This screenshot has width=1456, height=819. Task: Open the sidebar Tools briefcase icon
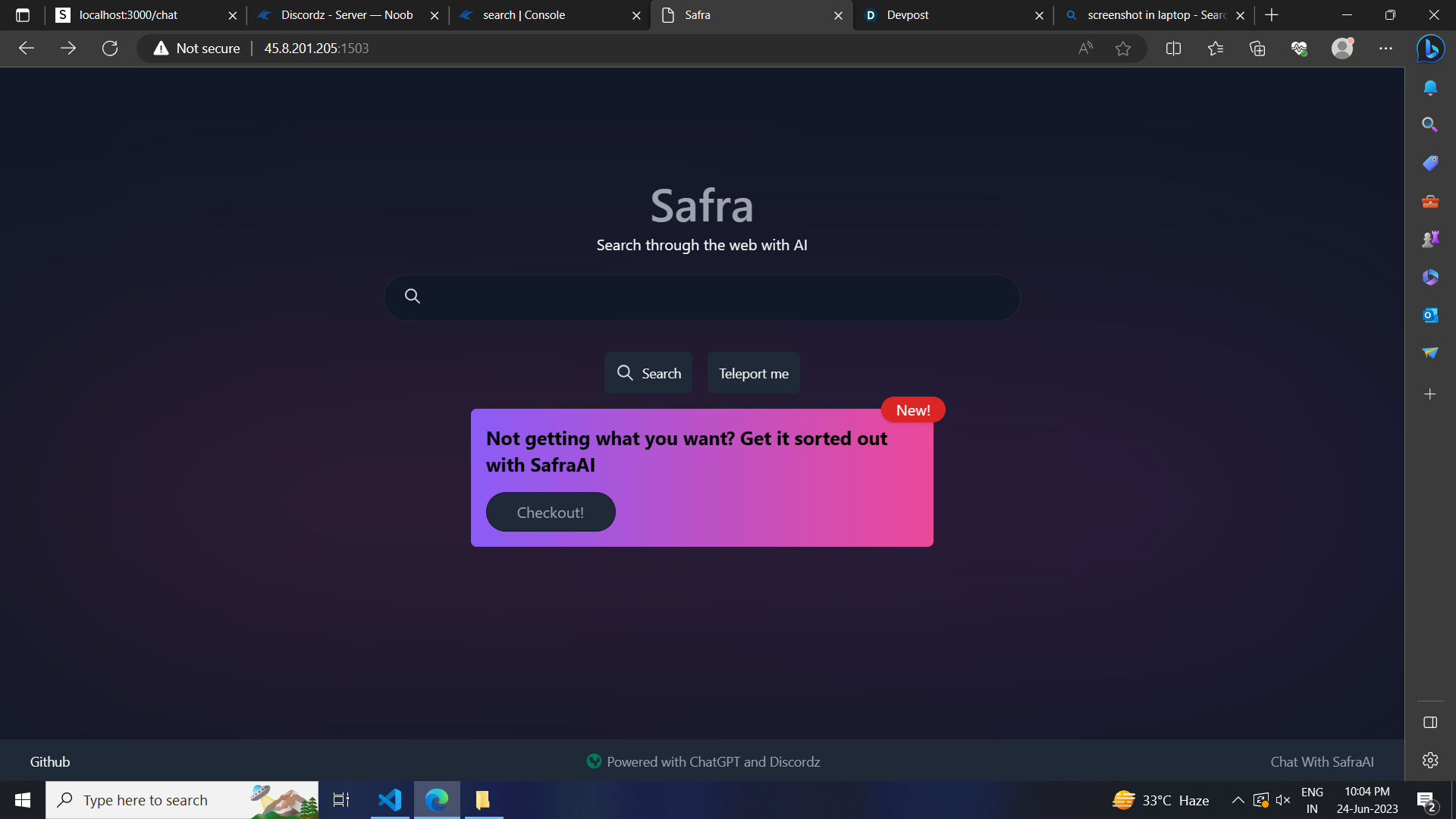(x=1430, y=202)
